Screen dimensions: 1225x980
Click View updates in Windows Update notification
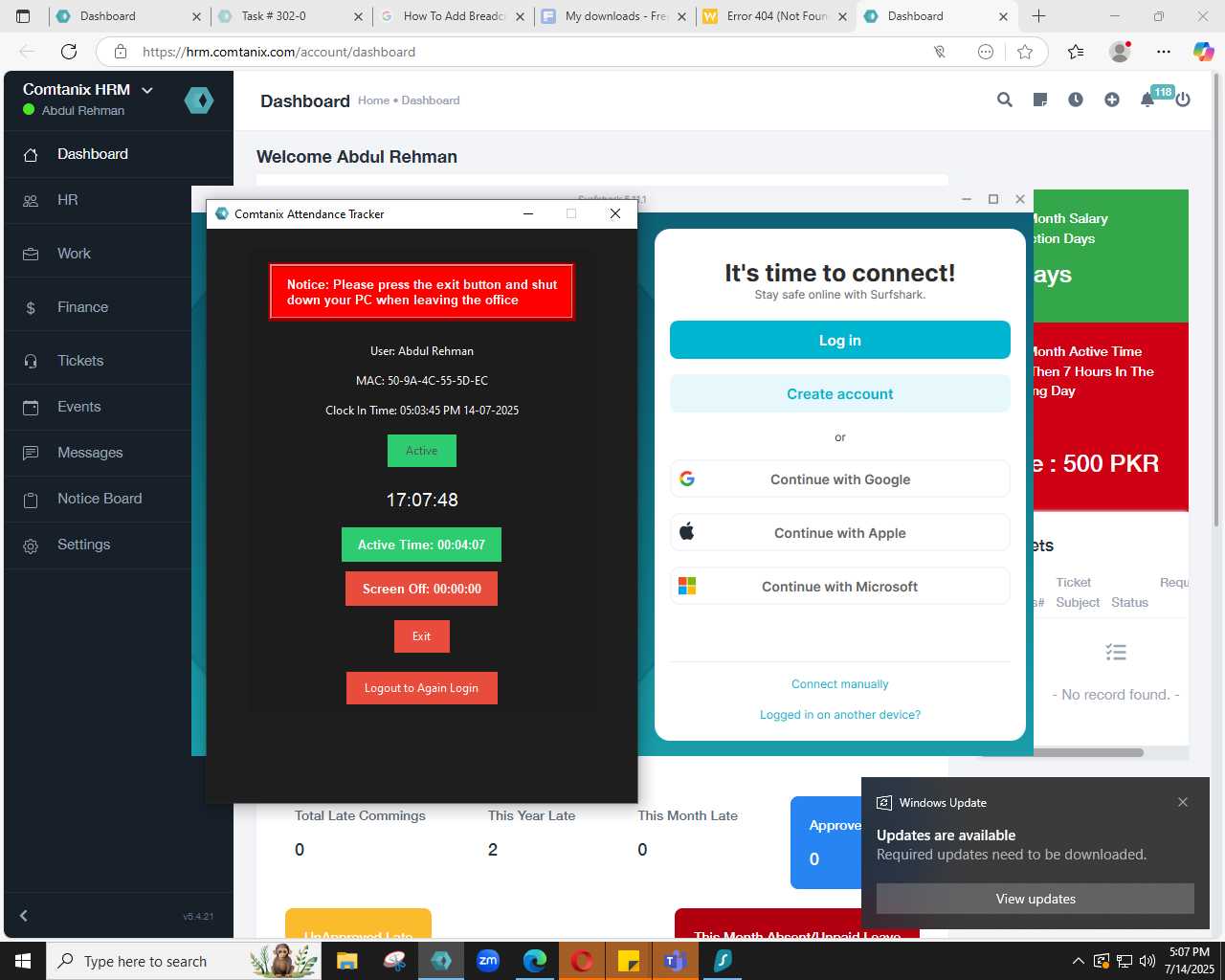1036,899
